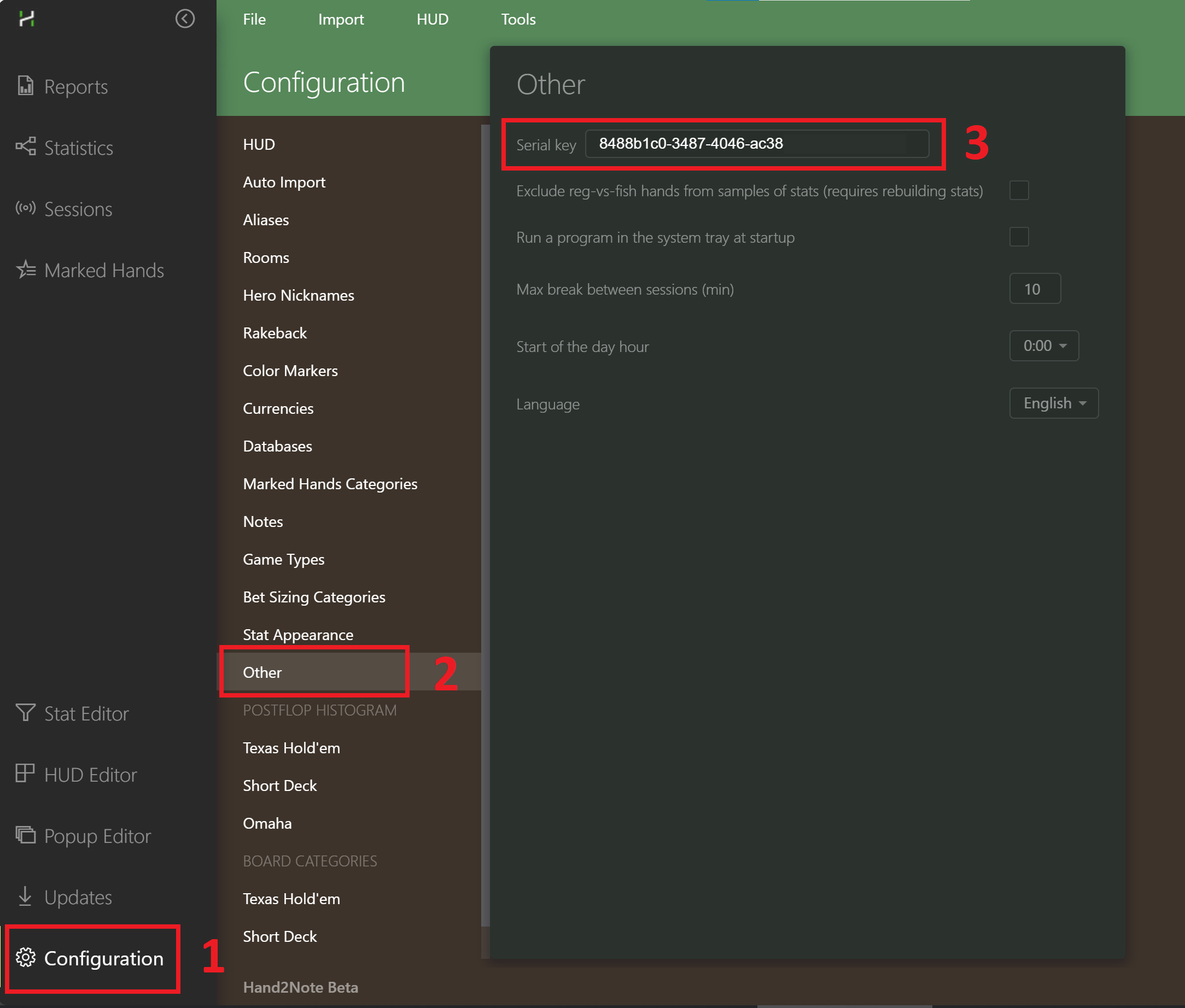
Task: Collapse sidebar with the back arrow icon
Action: pyautogui.click(x=185, y=19)
